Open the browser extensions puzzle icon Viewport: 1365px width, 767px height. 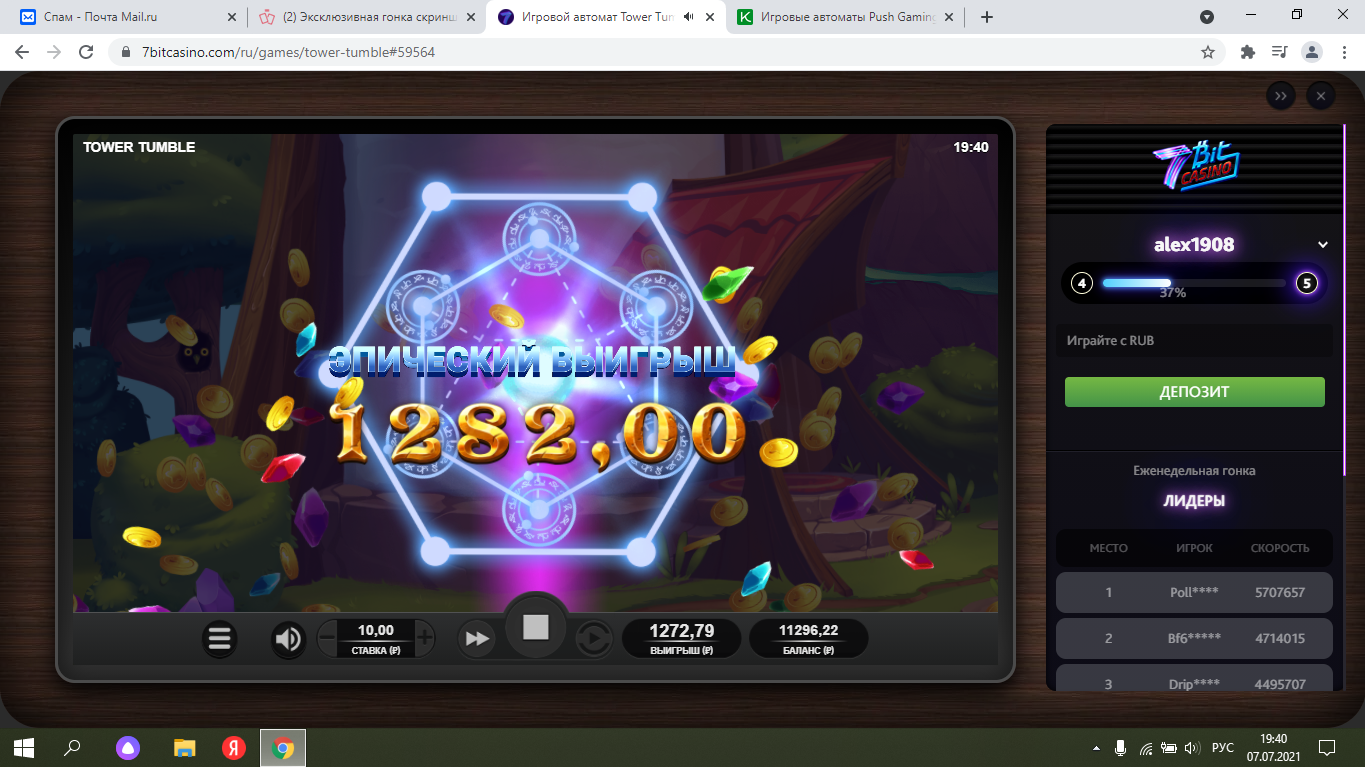point(1247,52)
